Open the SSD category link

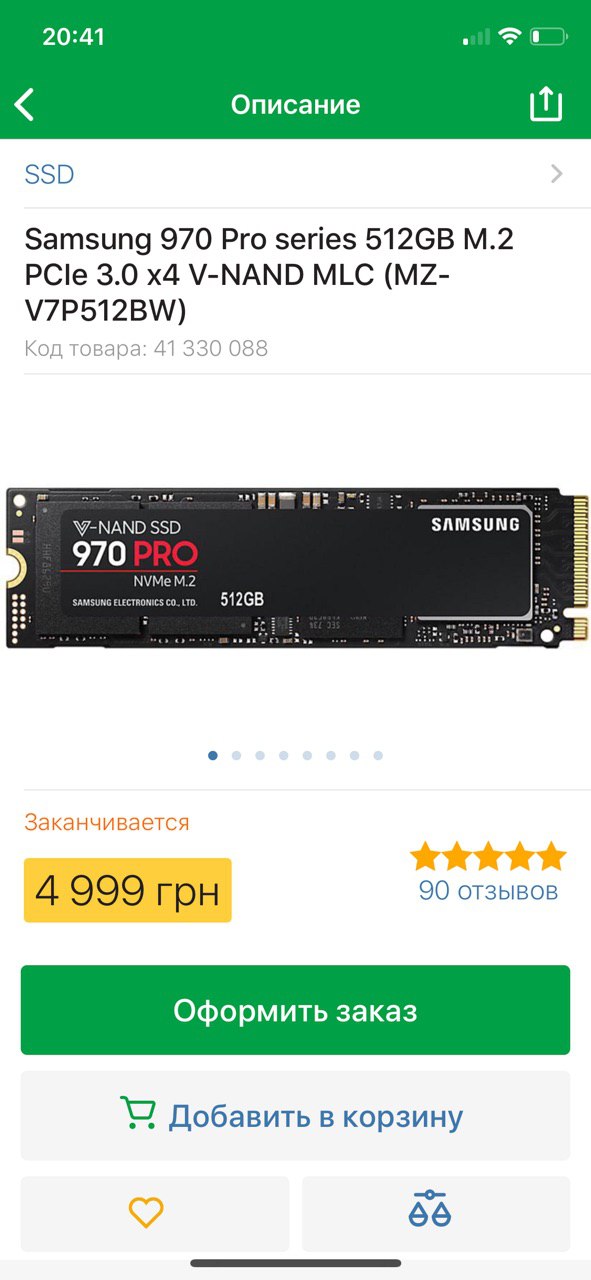coord(49,175)
